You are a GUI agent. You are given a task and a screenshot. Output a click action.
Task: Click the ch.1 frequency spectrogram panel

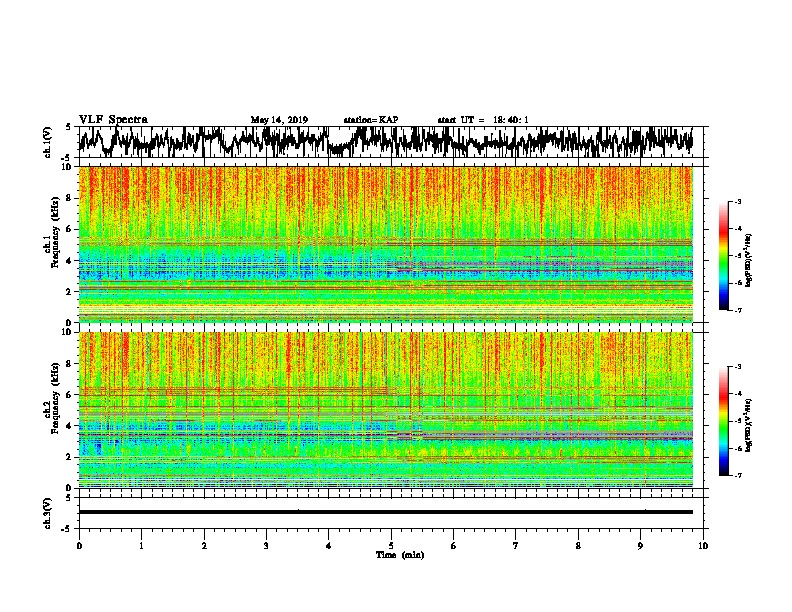(386, 244)
